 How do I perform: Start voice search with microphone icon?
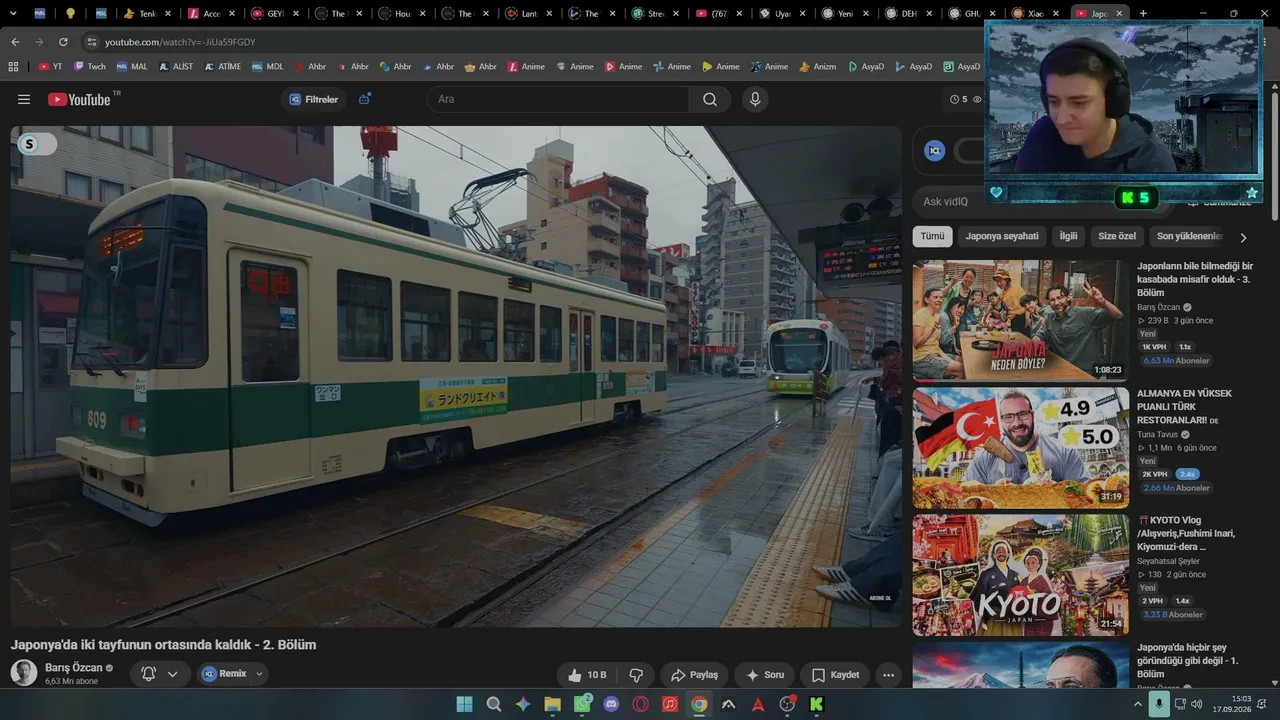click(755, 99)
